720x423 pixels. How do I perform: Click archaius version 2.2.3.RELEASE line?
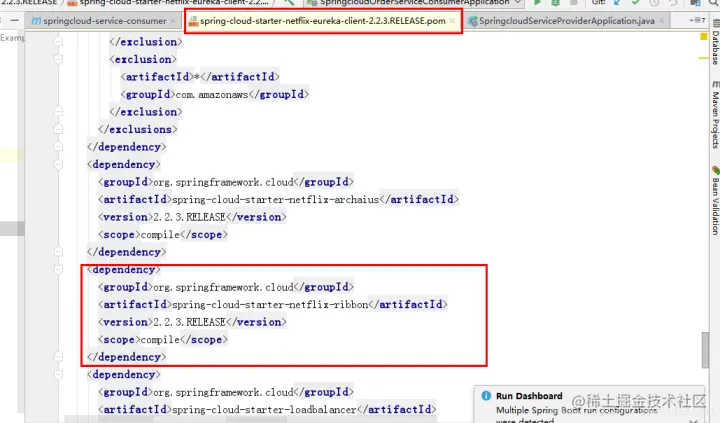[192, 217]
